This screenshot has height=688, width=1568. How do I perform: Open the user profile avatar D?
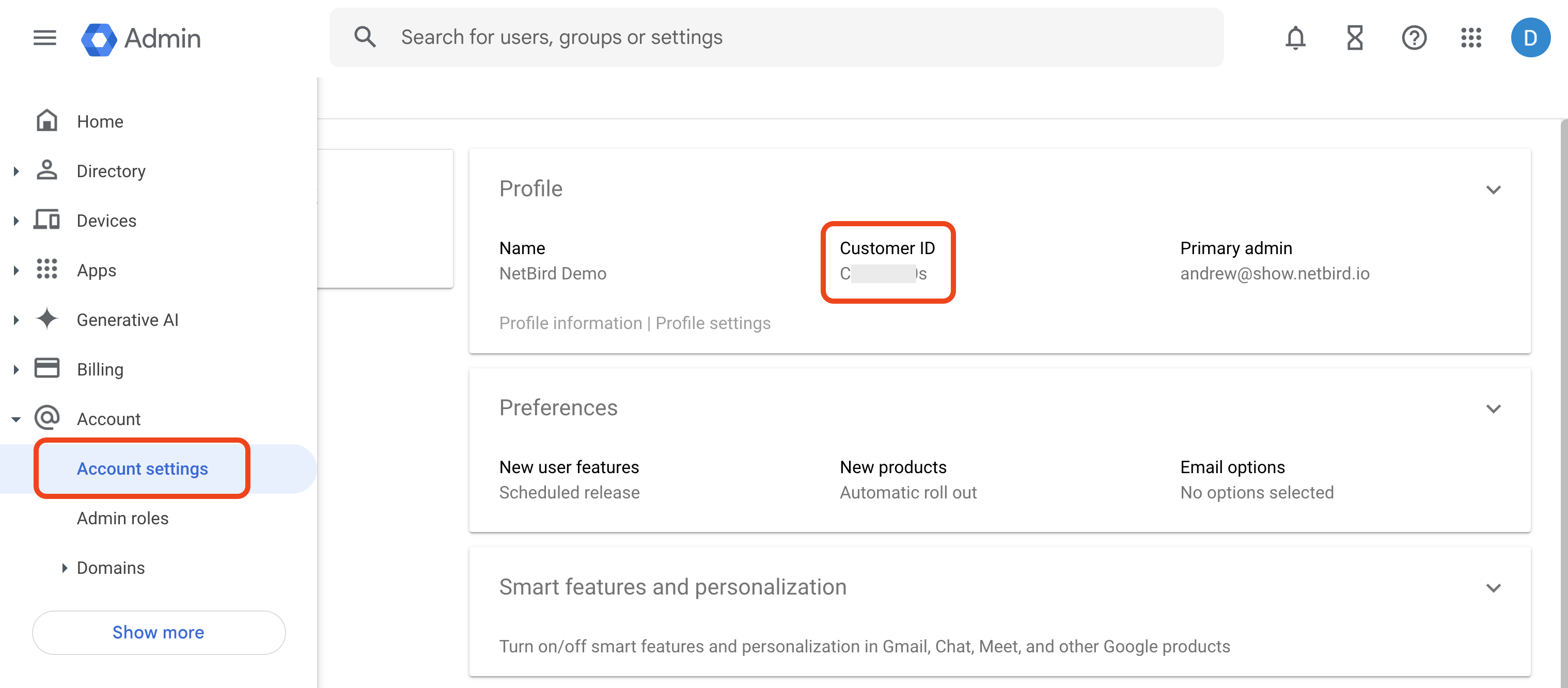pyautogui.click(x=1531, y=37)
